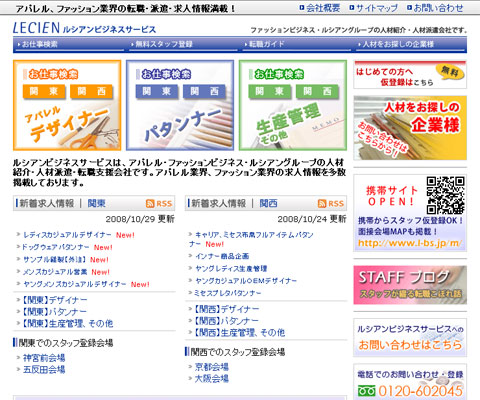The height and width of the screenshot is (400, 480).
Task: Open 【関西】パタンナー category link
Action: pos(226,321)
